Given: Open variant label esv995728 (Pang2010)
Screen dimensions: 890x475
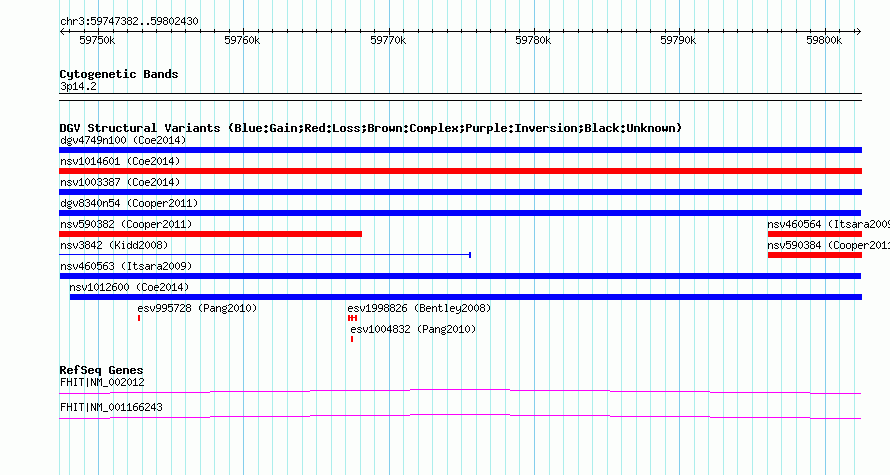Looking at the screenshot, I should tap(197, 308).
